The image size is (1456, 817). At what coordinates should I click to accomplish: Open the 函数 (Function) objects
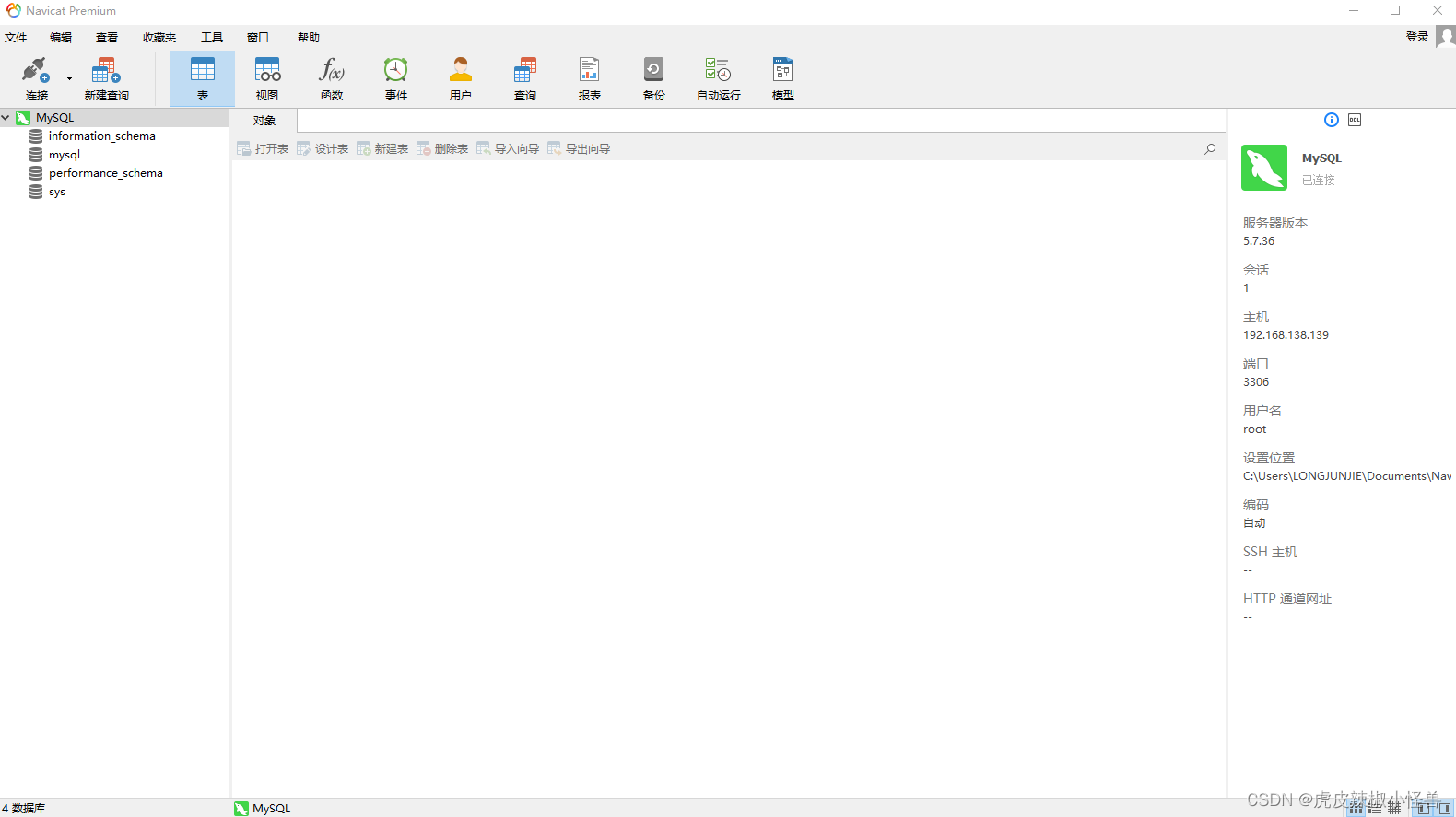point(332,78)
